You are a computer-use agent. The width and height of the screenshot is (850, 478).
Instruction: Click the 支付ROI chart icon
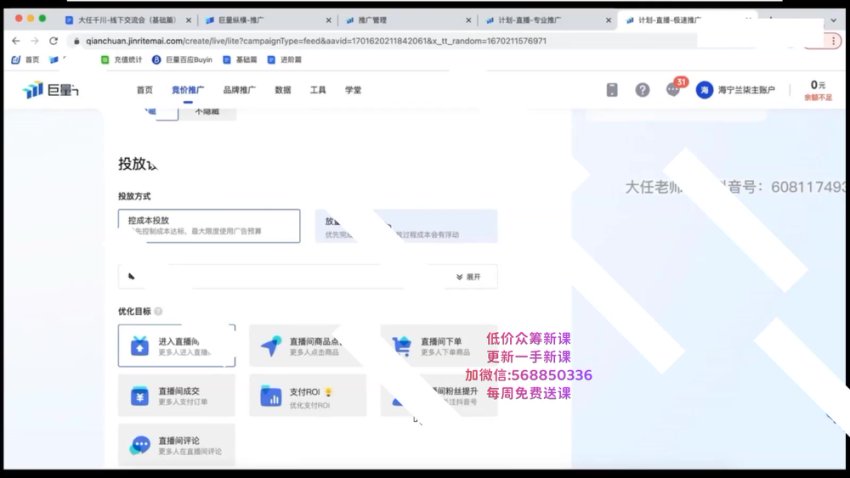(271, 397)
